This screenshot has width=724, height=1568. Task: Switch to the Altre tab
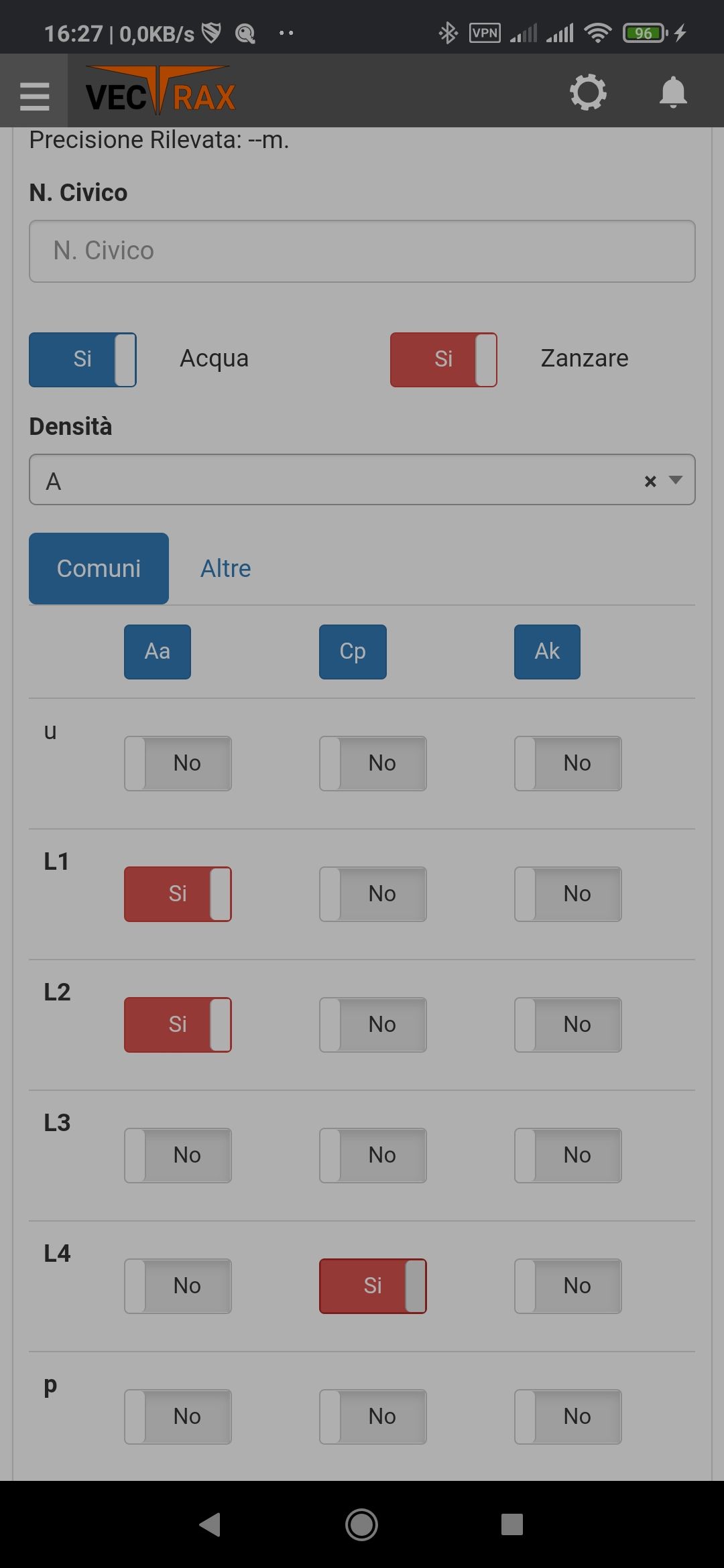pos(226,568)
